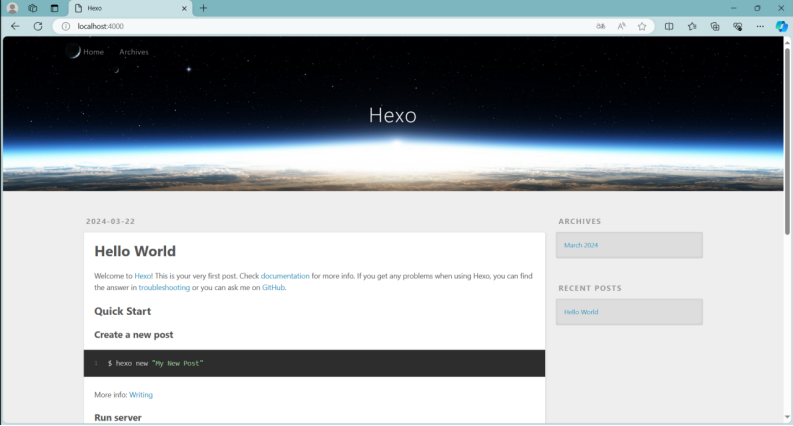Close the Hexo tab
793x426 pixels.
click(184, 8)
